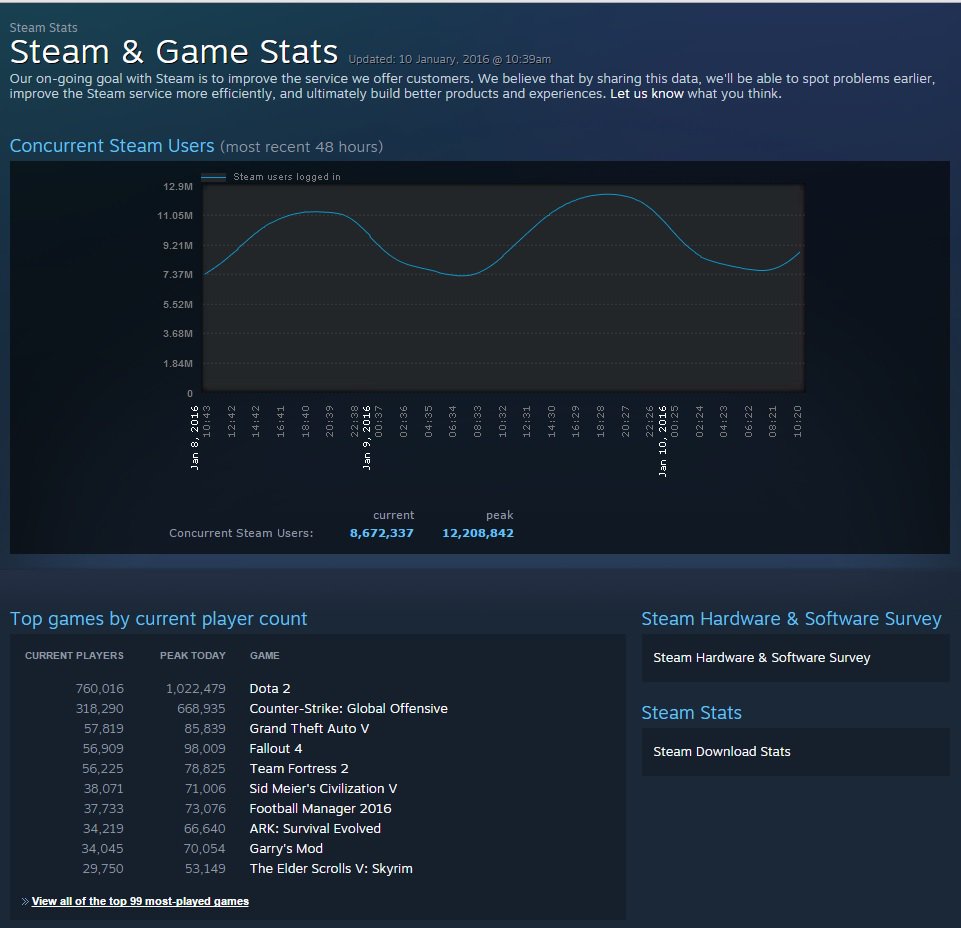Click the 18:40 time tick on chart axis
Screen dimensions: 961x928
305,421
